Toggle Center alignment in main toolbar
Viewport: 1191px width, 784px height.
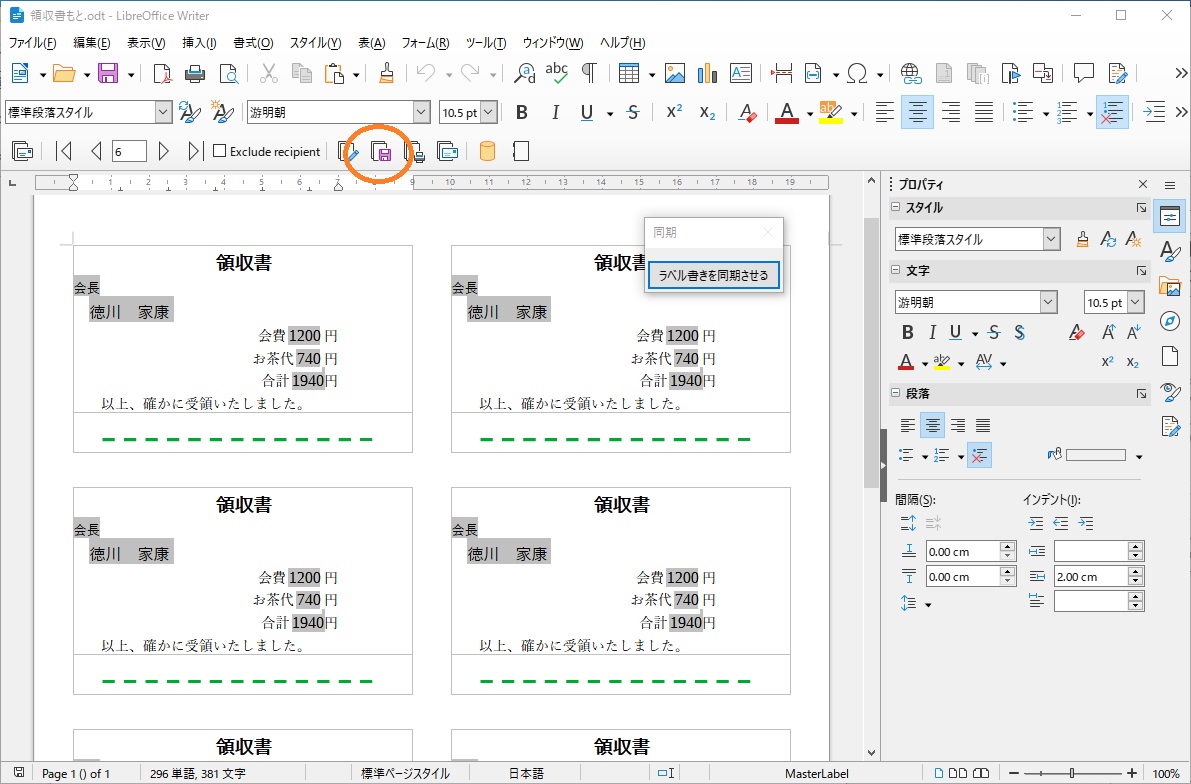click(x=917, y=112)
